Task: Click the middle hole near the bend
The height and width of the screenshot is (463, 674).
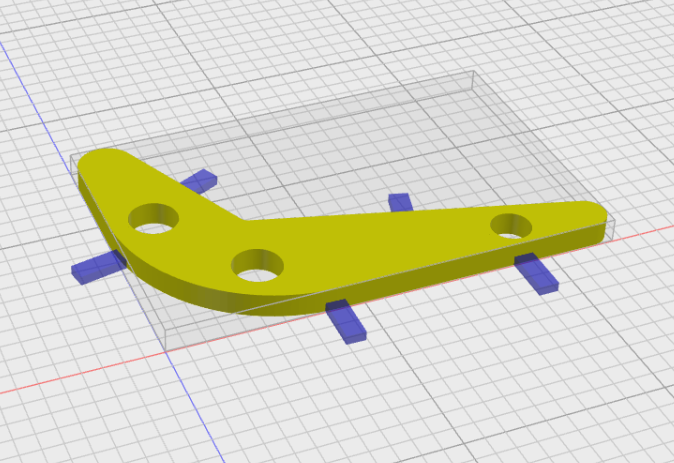Action: (x=257, y=265)
